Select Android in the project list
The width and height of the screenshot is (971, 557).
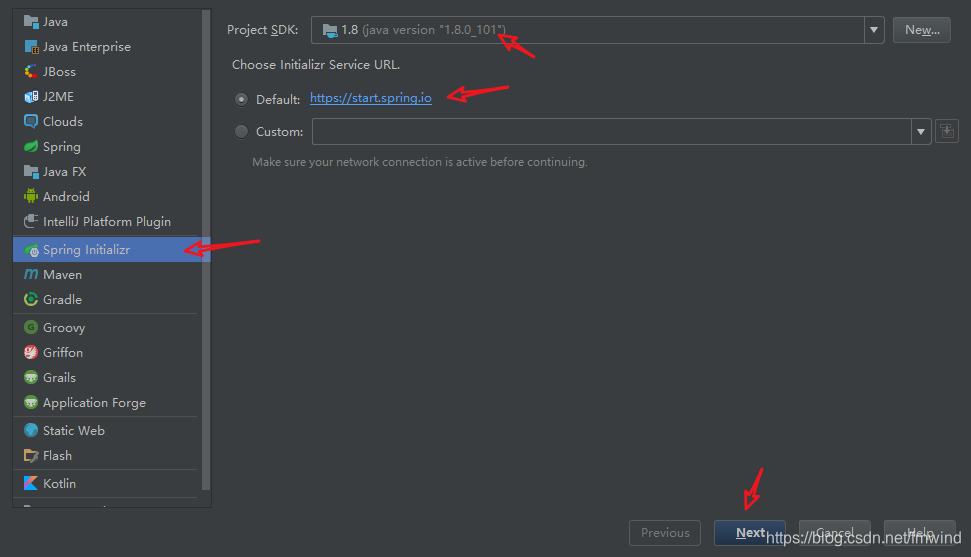[105, 196]
